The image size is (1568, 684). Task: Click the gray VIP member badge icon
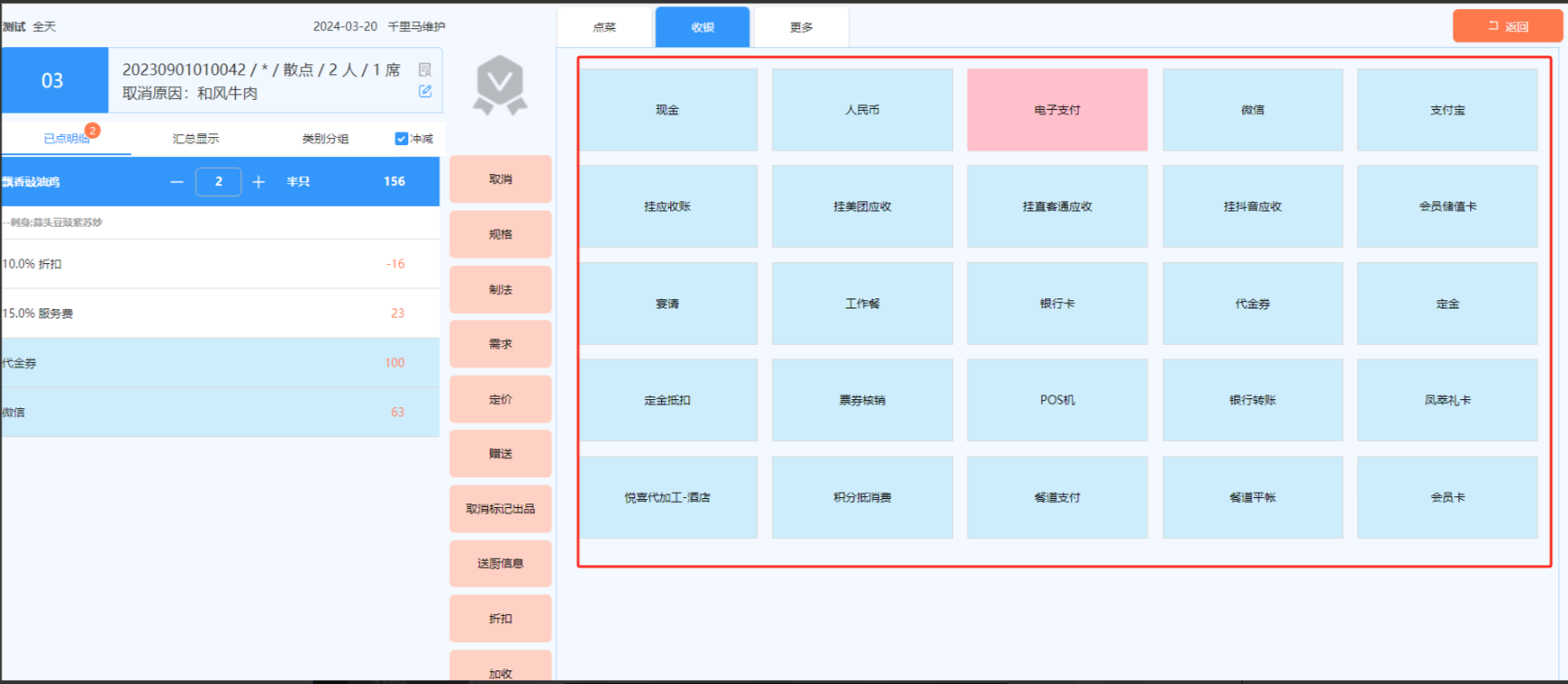click(500, 85)
